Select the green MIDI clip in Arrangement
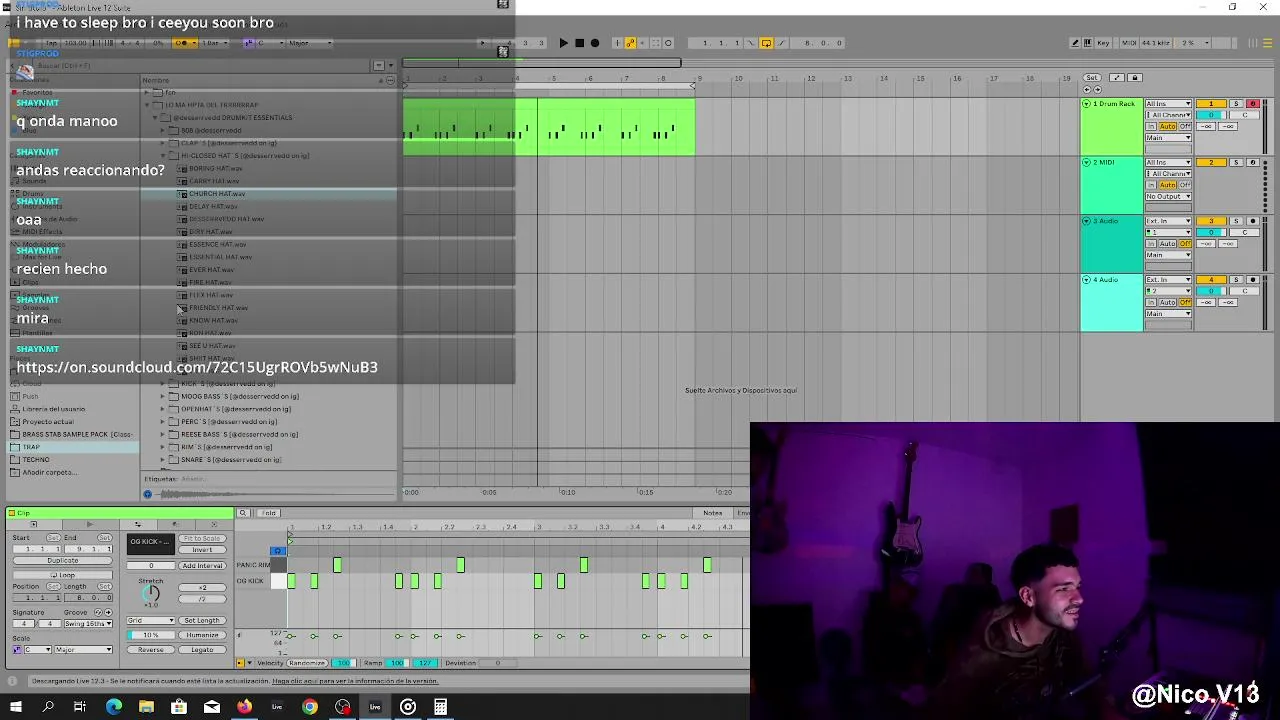Viewport: 1280px width, 720px height. [548, 126]
